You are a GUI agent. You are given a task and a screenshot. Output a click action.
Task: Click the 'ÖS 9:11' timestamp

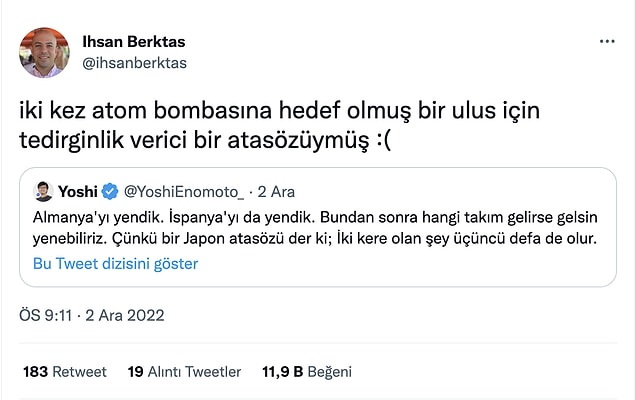(42, 315)
